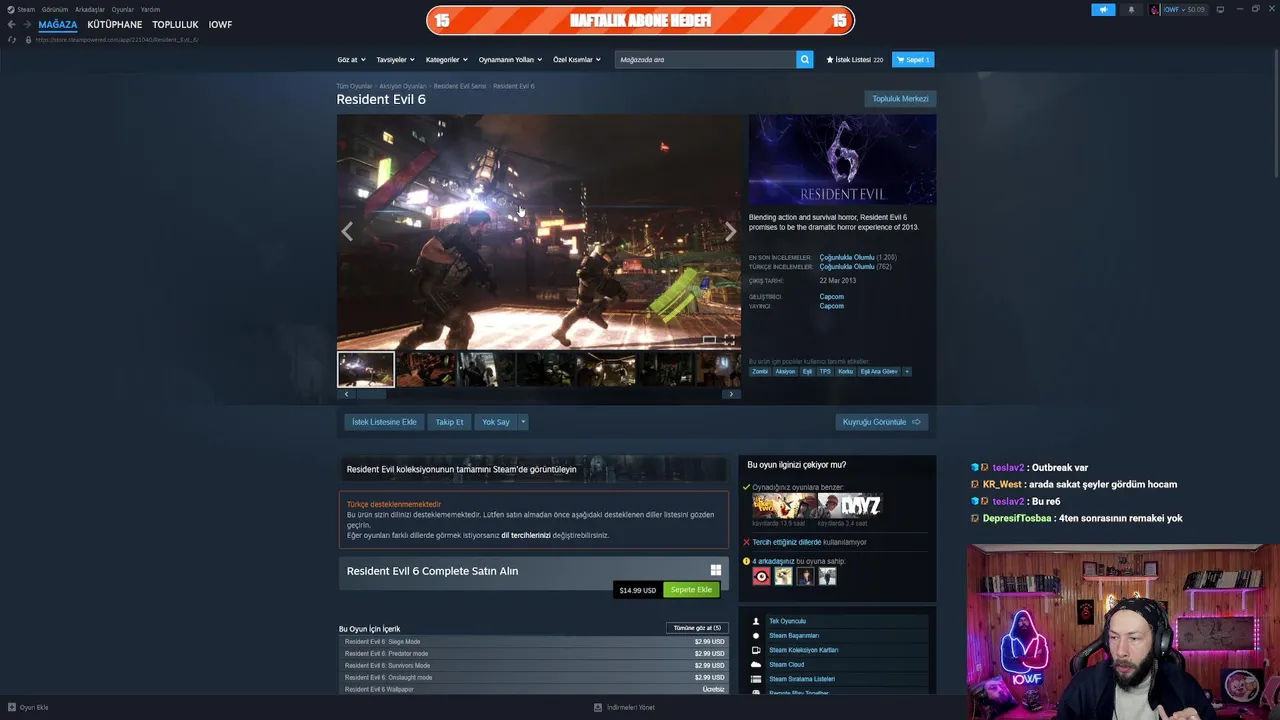The width and height of the screenshot is (1280, 720).
Task: Open the announcements megaphone button
Action: click(x=1103, y=9)
